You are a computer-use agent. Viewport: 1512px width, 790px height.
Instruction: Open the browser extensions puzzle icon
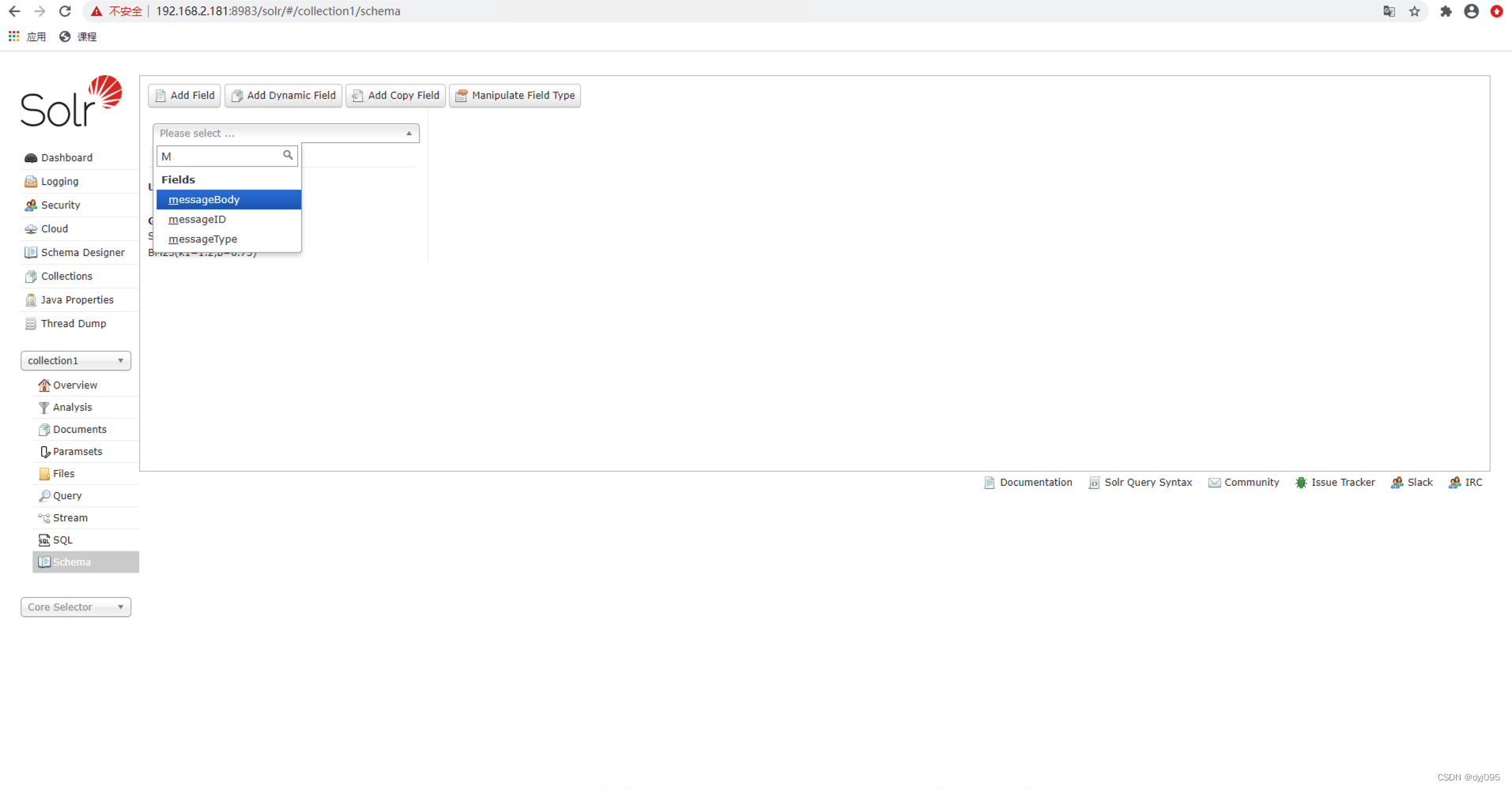1446,11
